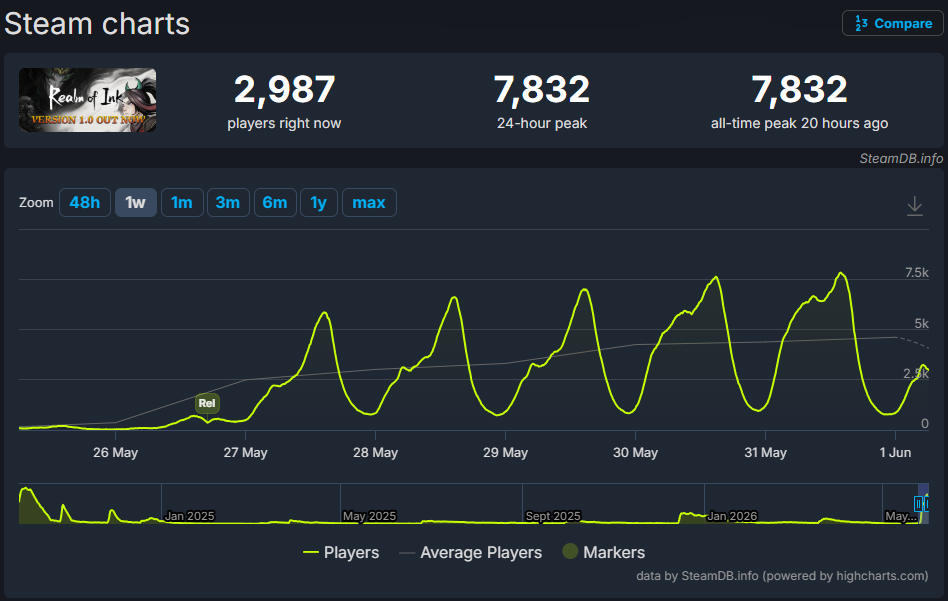Show the max time range
948x601 pixels.
coord(369,203)
